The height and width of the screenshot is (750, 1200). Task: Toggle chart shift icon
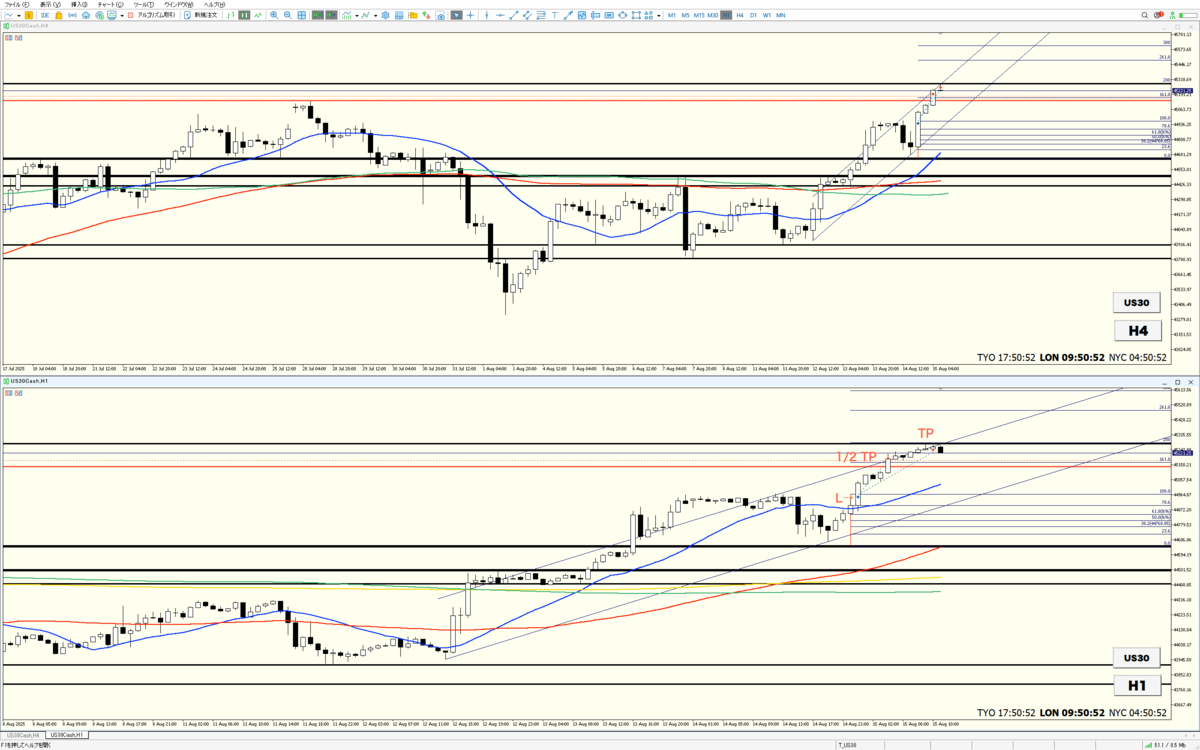tap(331, 15)
